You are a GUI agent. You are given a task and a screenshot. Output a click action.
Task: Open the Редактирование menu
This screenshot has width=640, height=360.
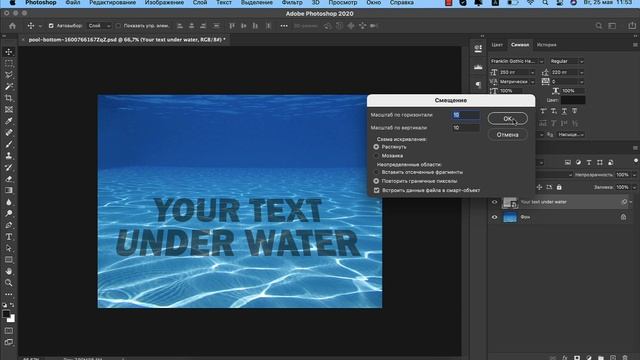[113, 3]
